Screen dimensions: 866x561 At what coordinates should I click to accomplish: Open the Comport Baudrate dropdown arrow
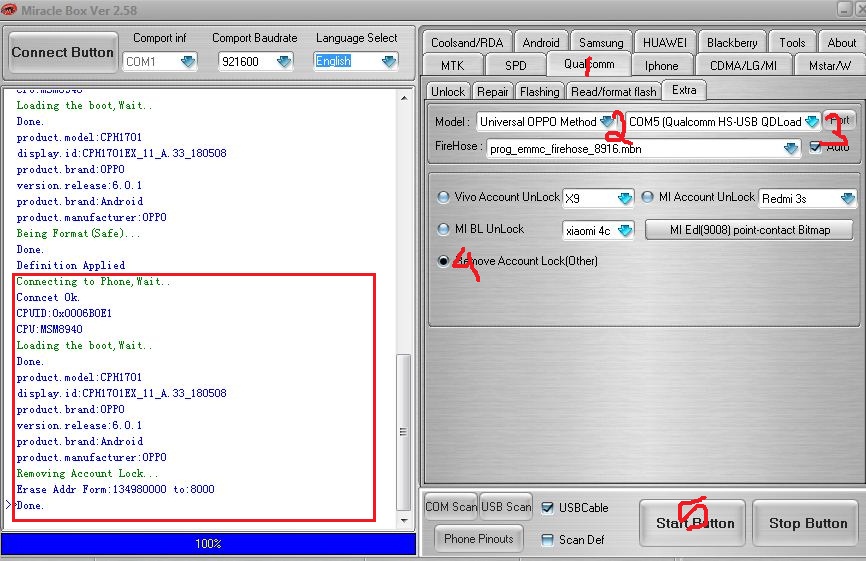point(284,61)
